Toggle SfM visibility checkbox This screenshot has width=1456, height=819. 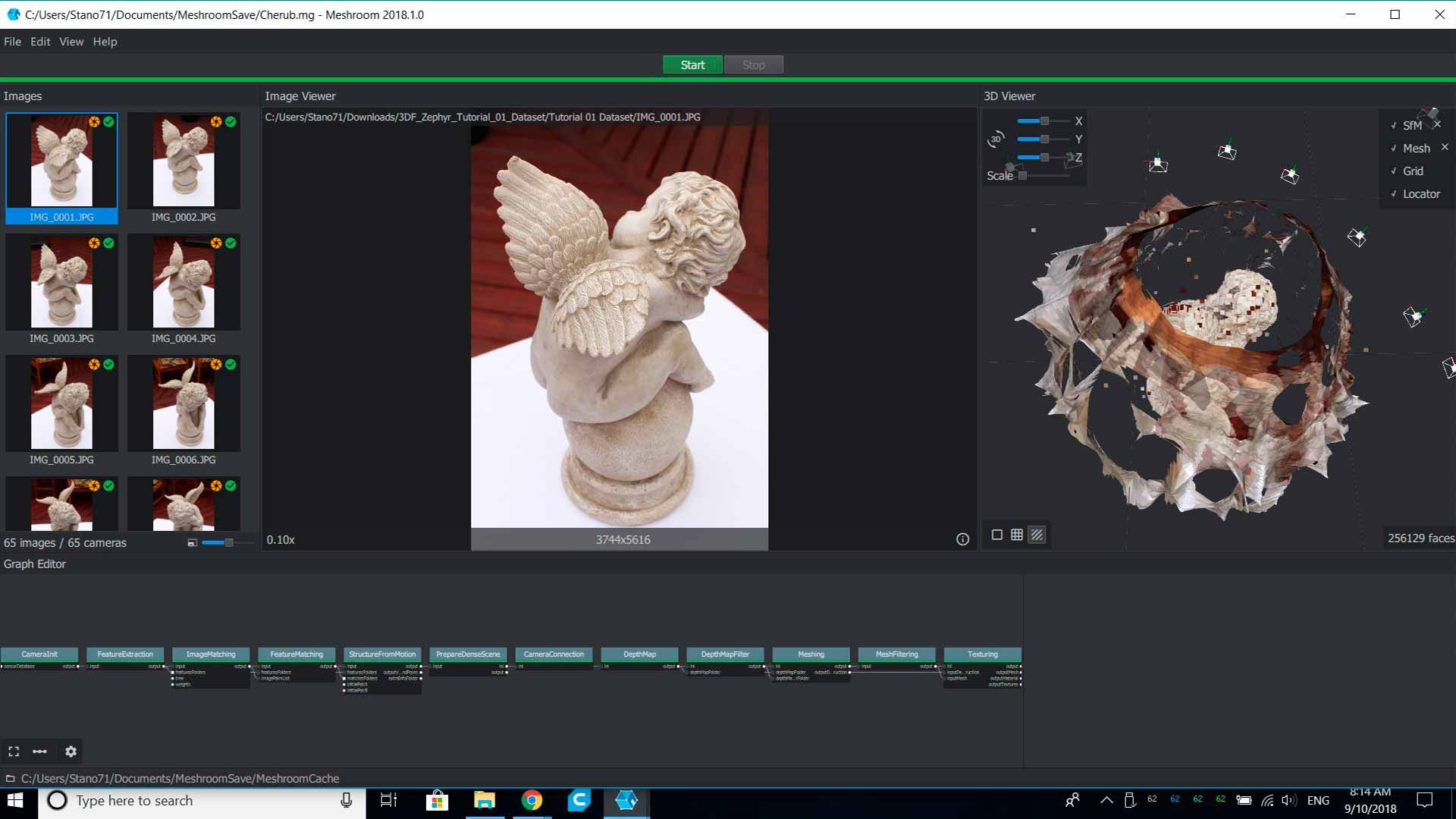pyautogui.click(x=1394, y=126)
